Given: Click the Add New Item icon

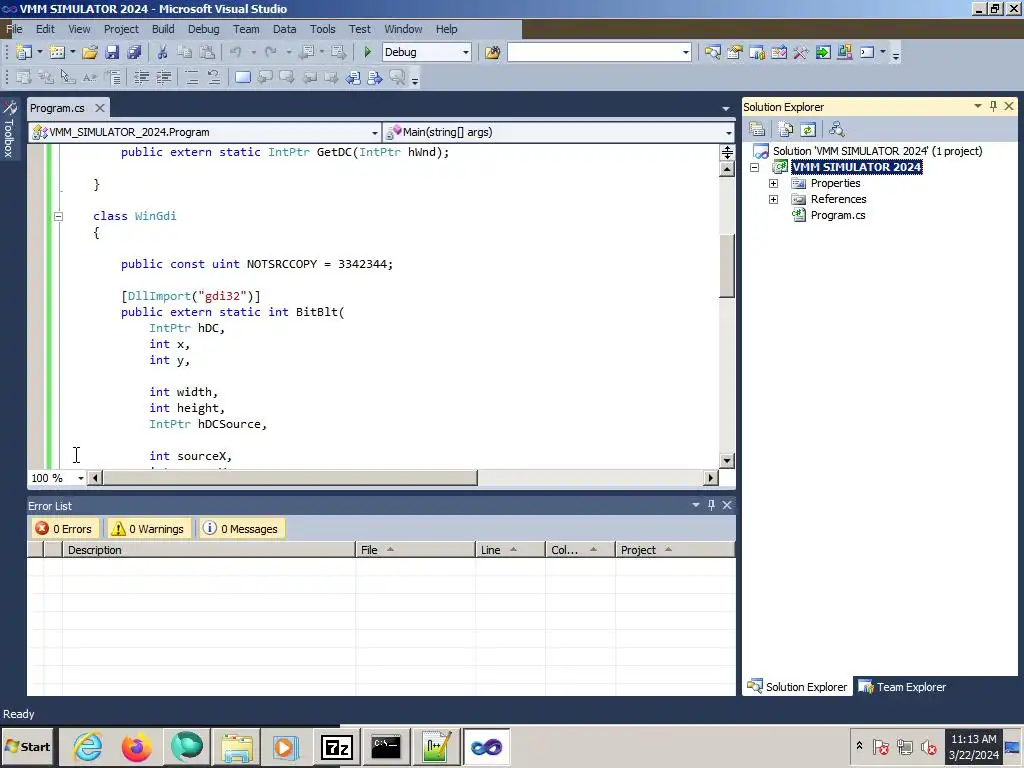Looking at the screenshot, I should click(57, 52).
